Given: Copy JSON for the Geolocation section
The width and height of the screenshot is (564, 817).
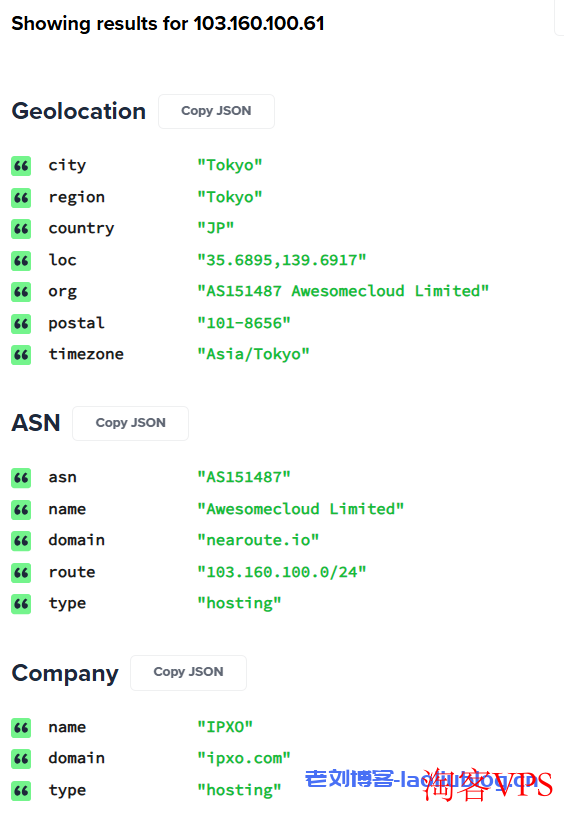Looking at the screenshot, I should pyautogui.click(x=216, y=111).
